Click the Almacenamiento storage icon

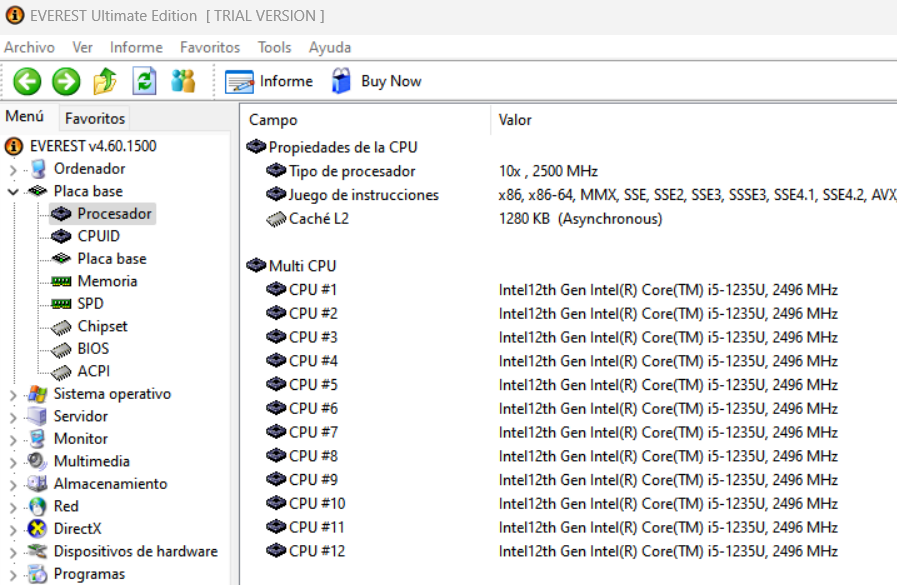coord(38,484)
